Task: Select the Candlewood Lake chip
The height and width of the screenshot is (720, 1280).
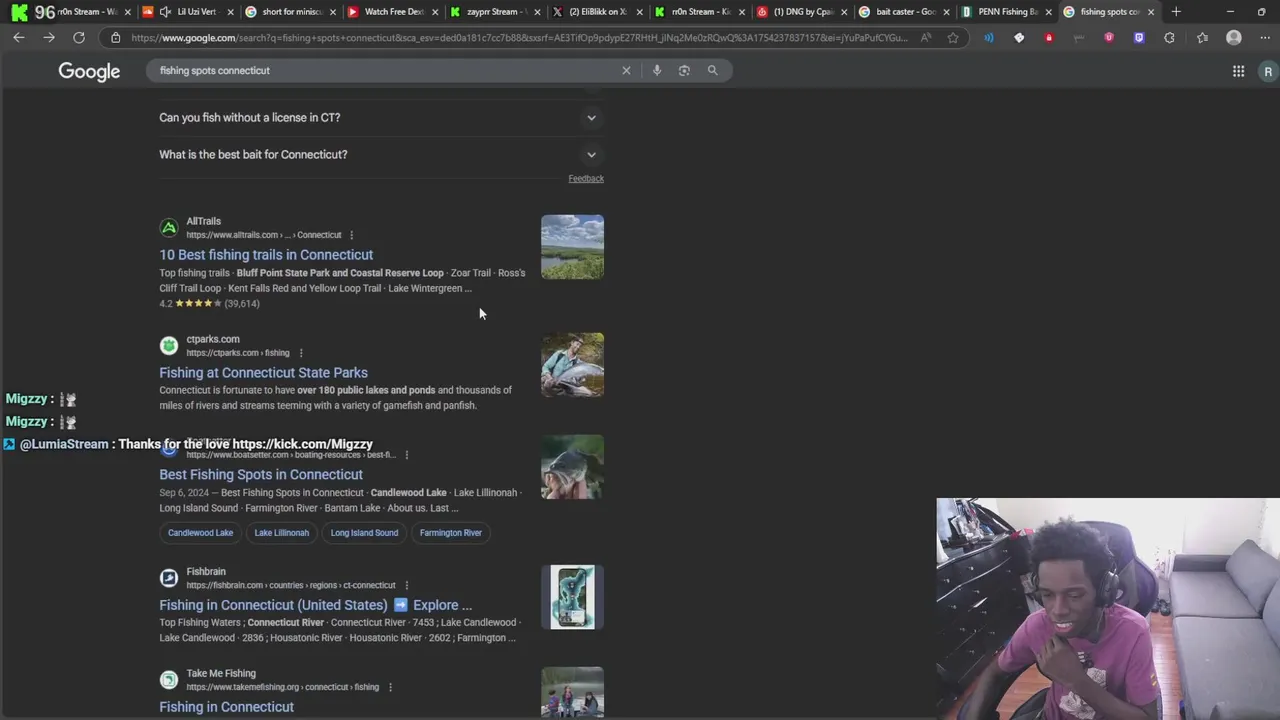Action: click(x=200, y=533)
